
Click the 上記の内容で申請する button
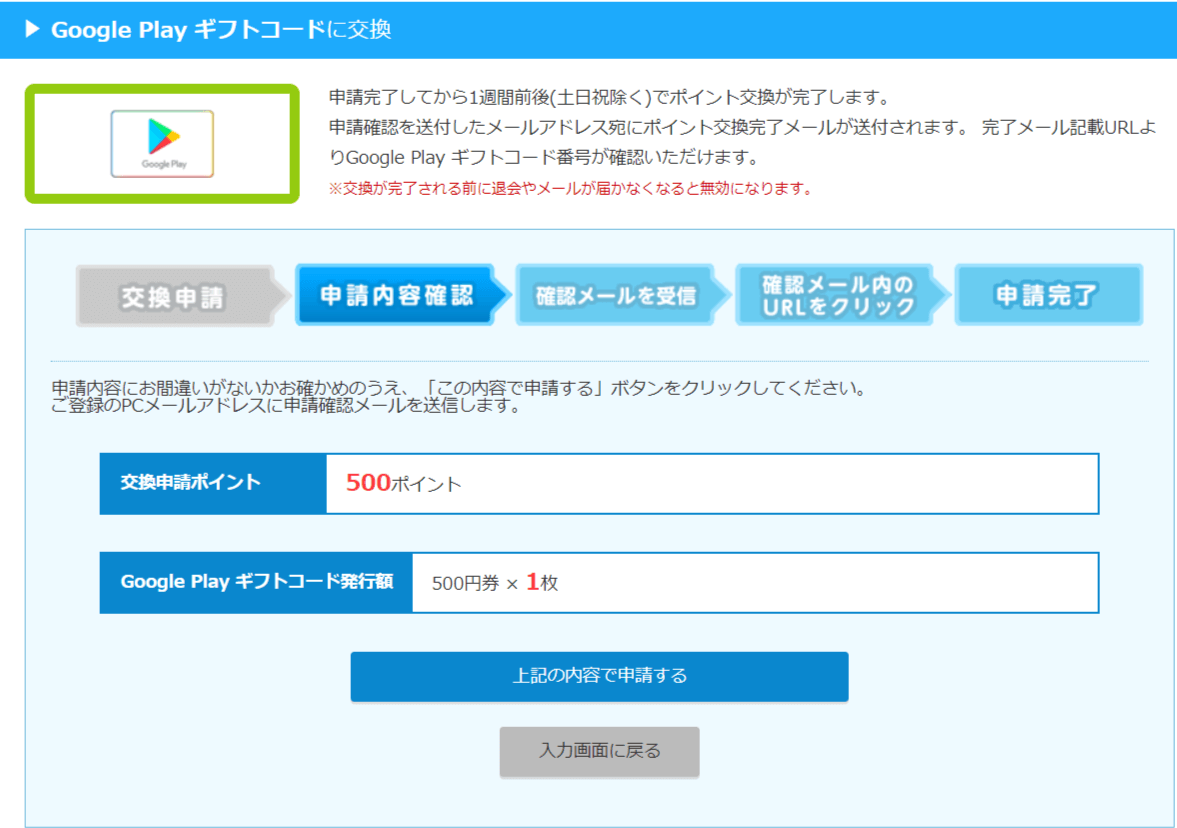[x=599, y=676]
